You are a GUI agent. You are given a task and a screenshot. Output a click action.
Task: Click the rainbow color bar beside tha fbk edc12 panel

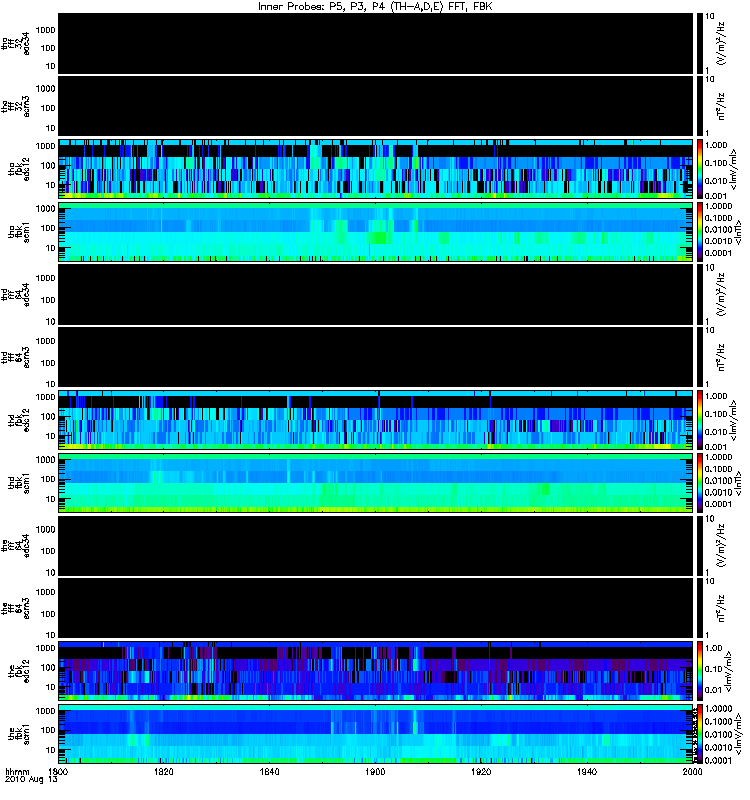pyautogui.click(x=701, y=169)
